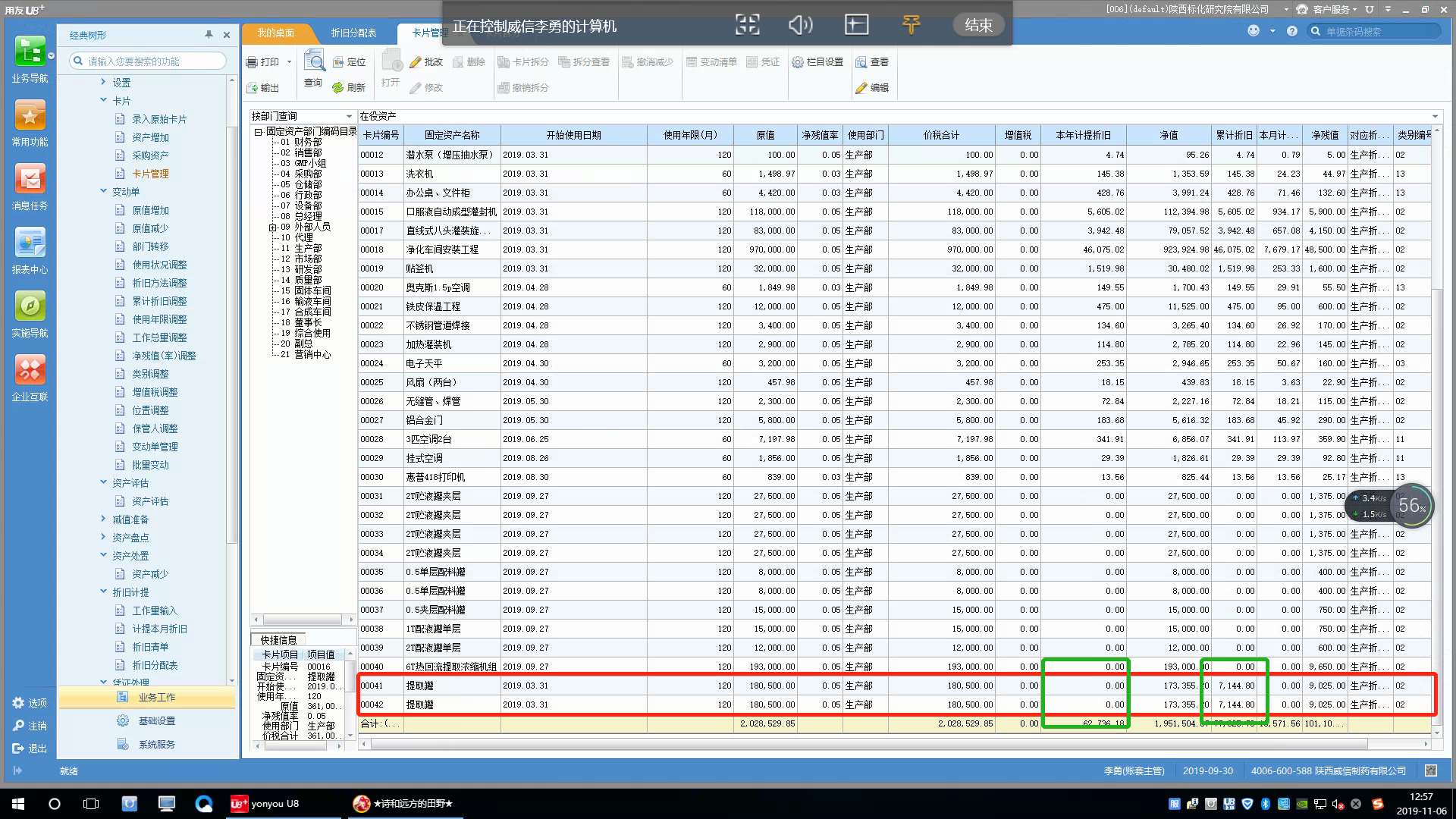The image size is (1456, 819).
Task: Select 资产增加 in tree
Action: coord(150,137)
